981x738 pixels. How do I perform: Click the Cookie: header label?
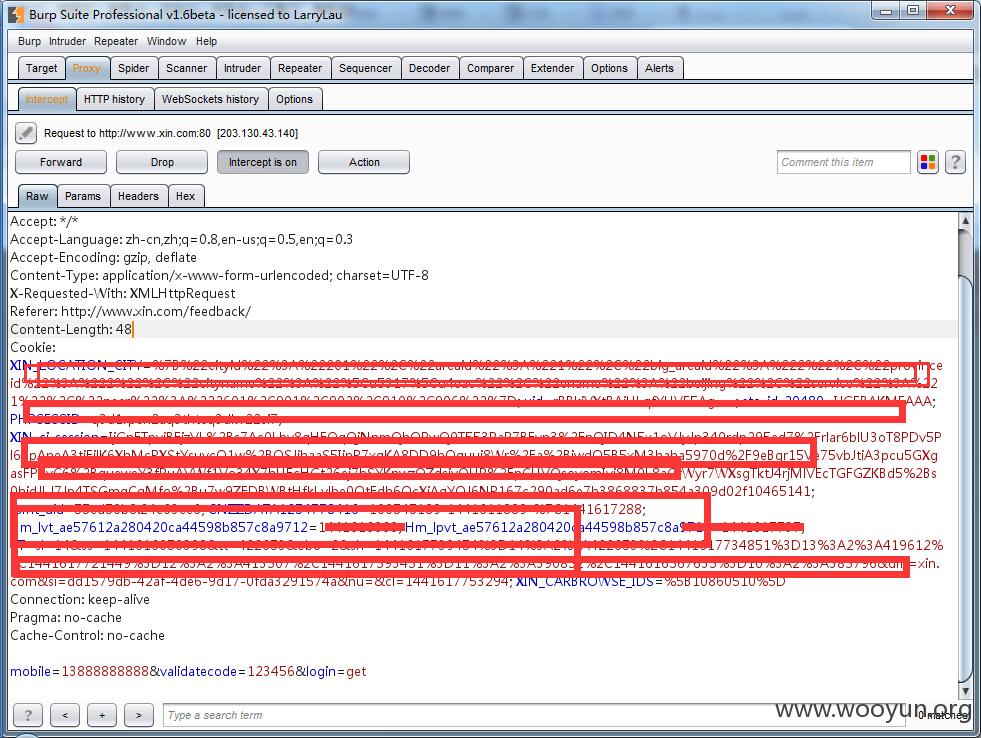coord(33,347)
